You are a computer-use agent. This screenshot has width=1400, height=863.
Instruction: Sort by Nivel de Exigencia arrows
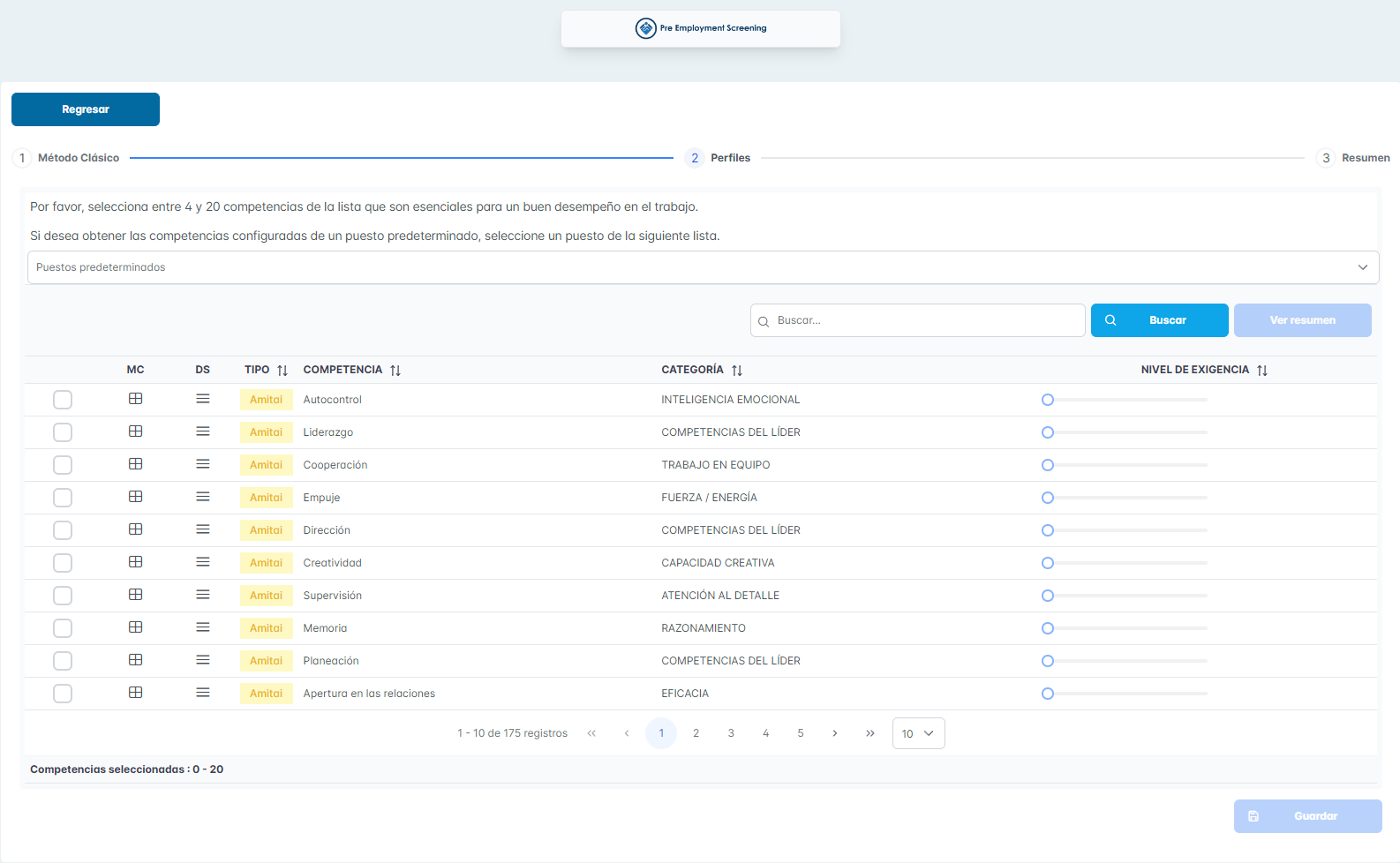[x=1262, y=371]
